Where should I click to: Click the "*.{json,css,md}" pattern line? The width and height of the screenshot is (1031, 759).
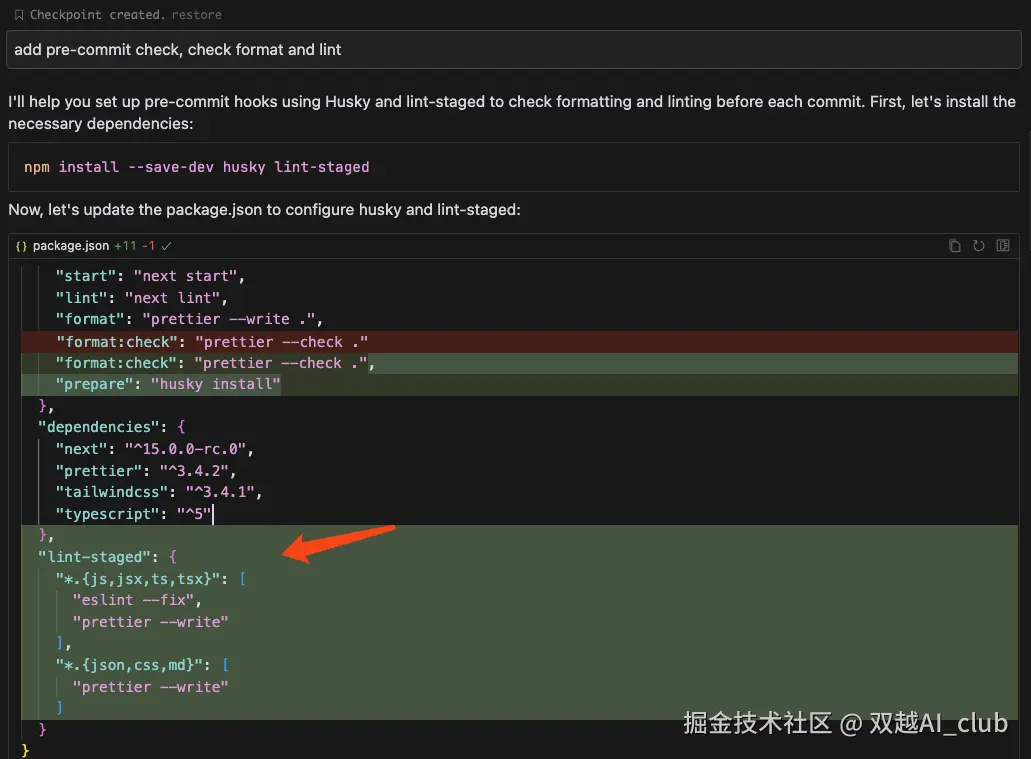(142, 665)
